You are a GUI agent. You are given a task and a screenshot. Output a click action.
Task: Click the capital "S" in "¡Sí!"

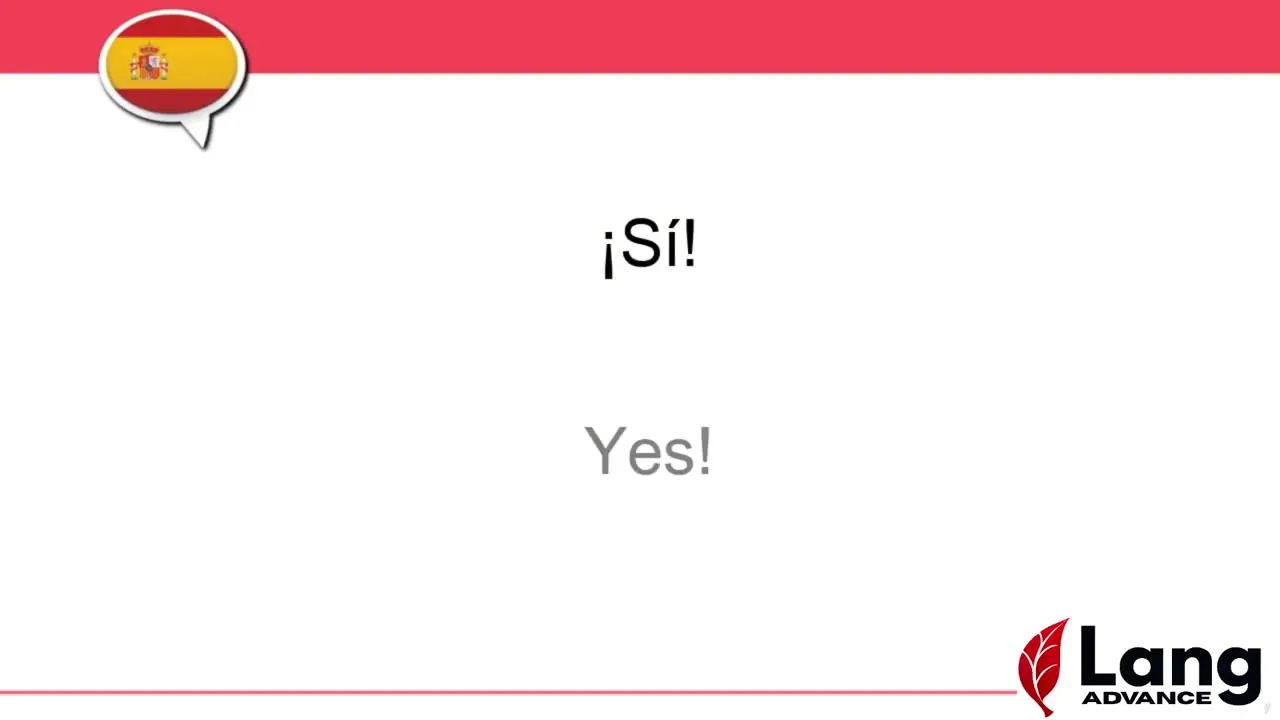pos(640,246)
